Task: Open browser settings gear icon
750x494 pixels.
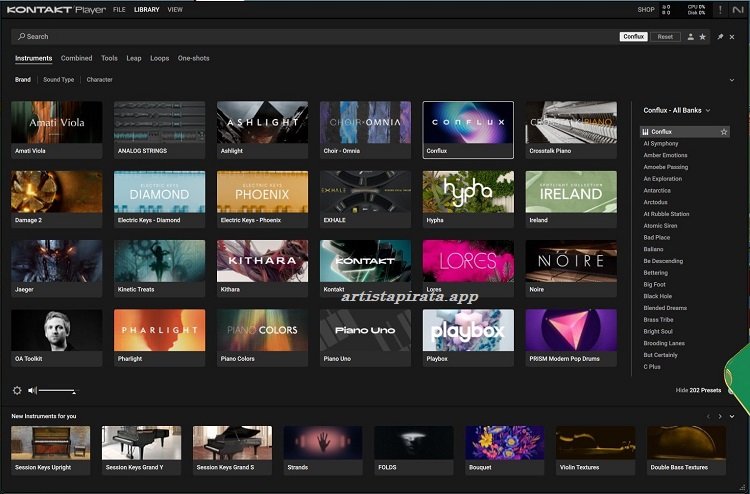Action: (17, 390)
